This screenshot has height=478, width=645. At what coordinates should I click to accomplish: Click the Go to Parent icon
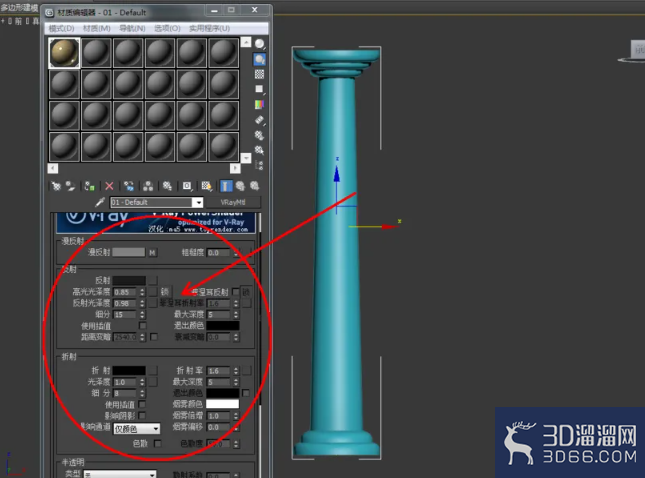(x=240, y=186)
